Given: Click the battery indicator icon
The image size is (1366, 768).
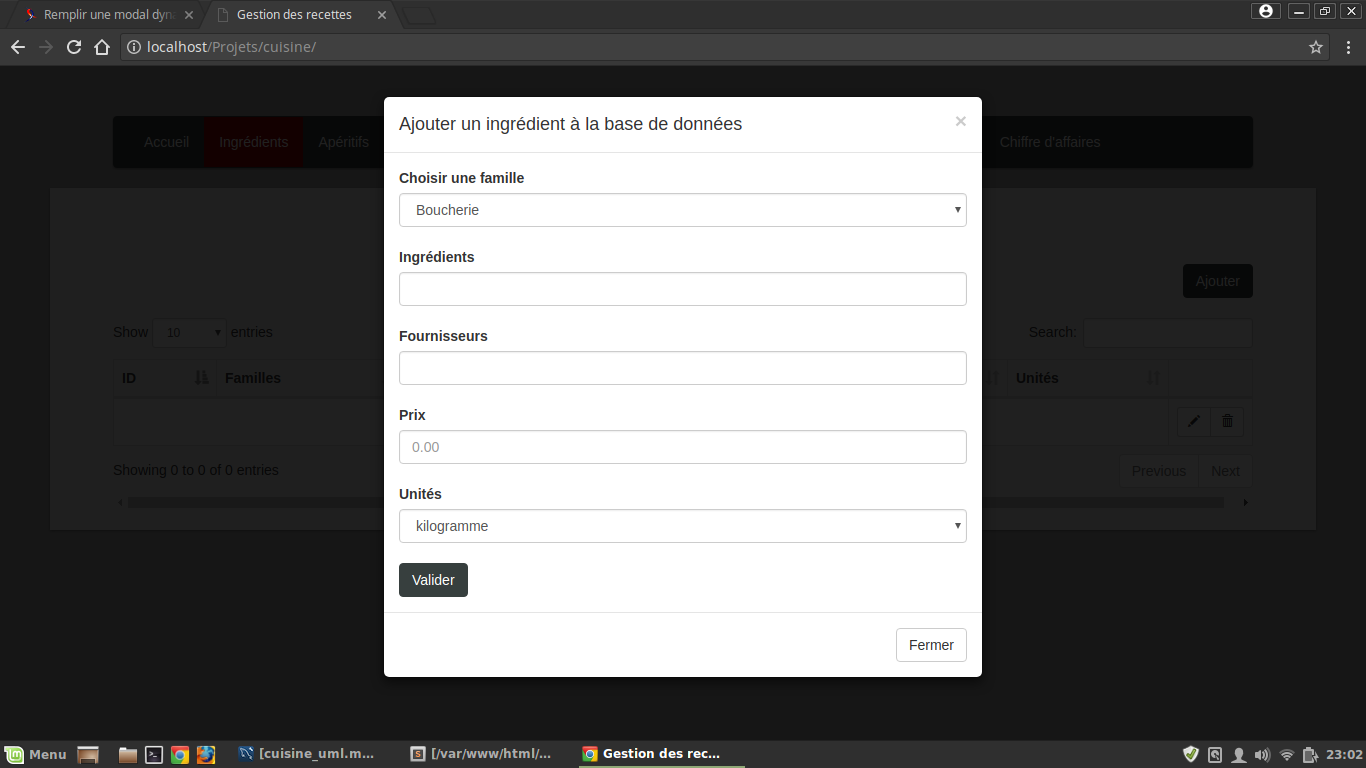Looking at the screenshot, I should pyautogui.click(x=1310, y=755).
